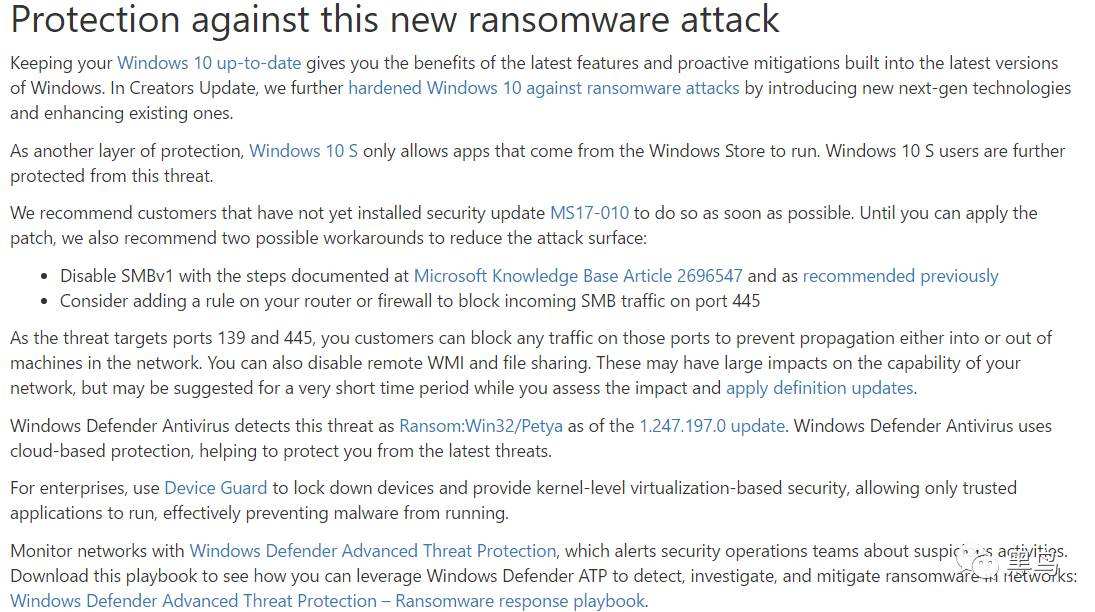Follow the 'Device Guard' link
This screenshot has height=612, width=1095.
pos(215,488)
